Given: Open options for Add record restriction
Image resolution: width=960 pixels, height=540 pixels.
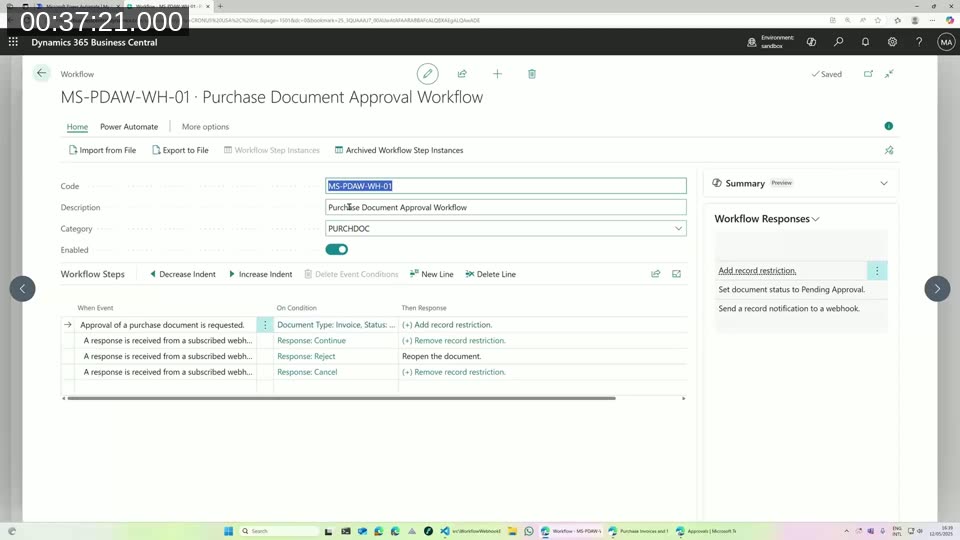Looking at the screenshot, I should point(877,271).
